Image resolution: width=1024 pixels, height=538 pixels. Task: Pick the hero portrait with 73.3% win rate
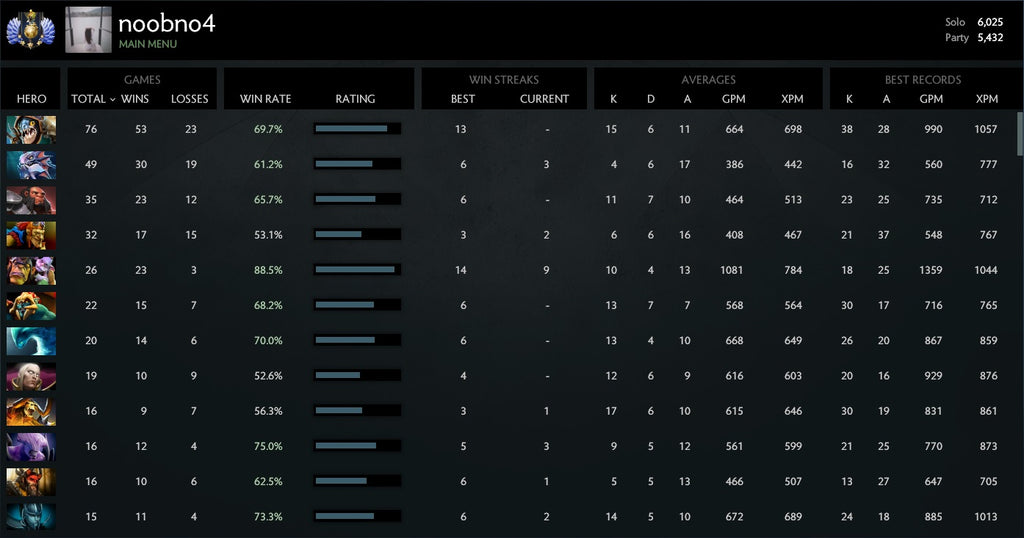click(31, 517)
